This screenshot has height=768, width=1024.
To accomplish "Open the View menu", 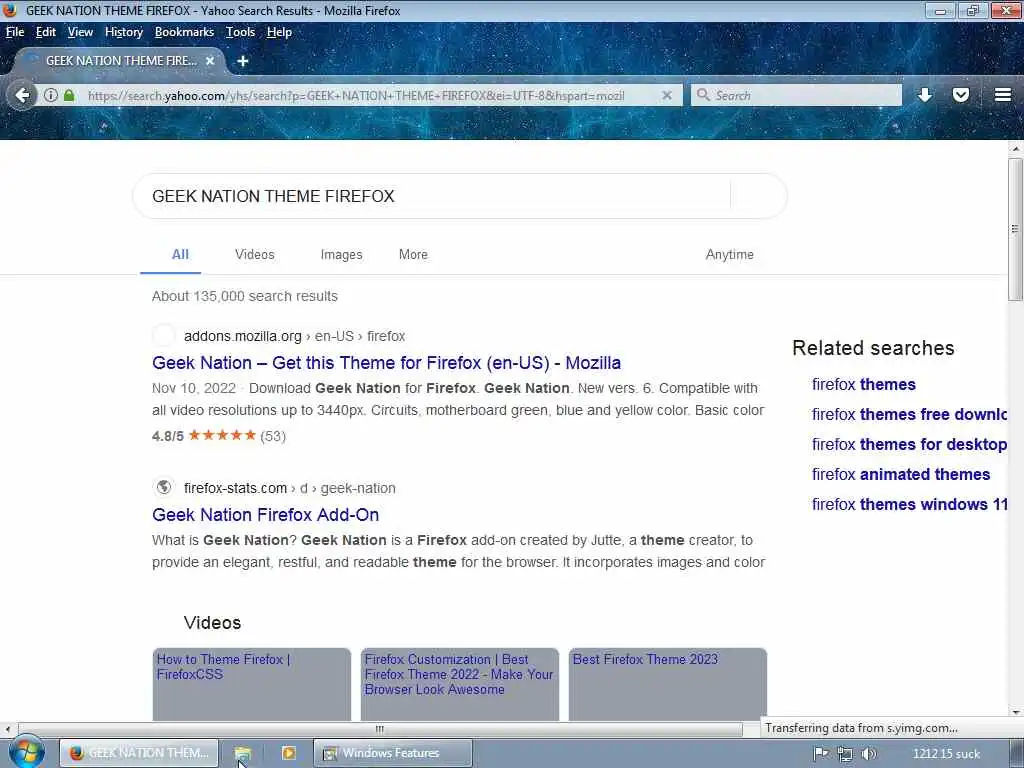I will (80, 32).
